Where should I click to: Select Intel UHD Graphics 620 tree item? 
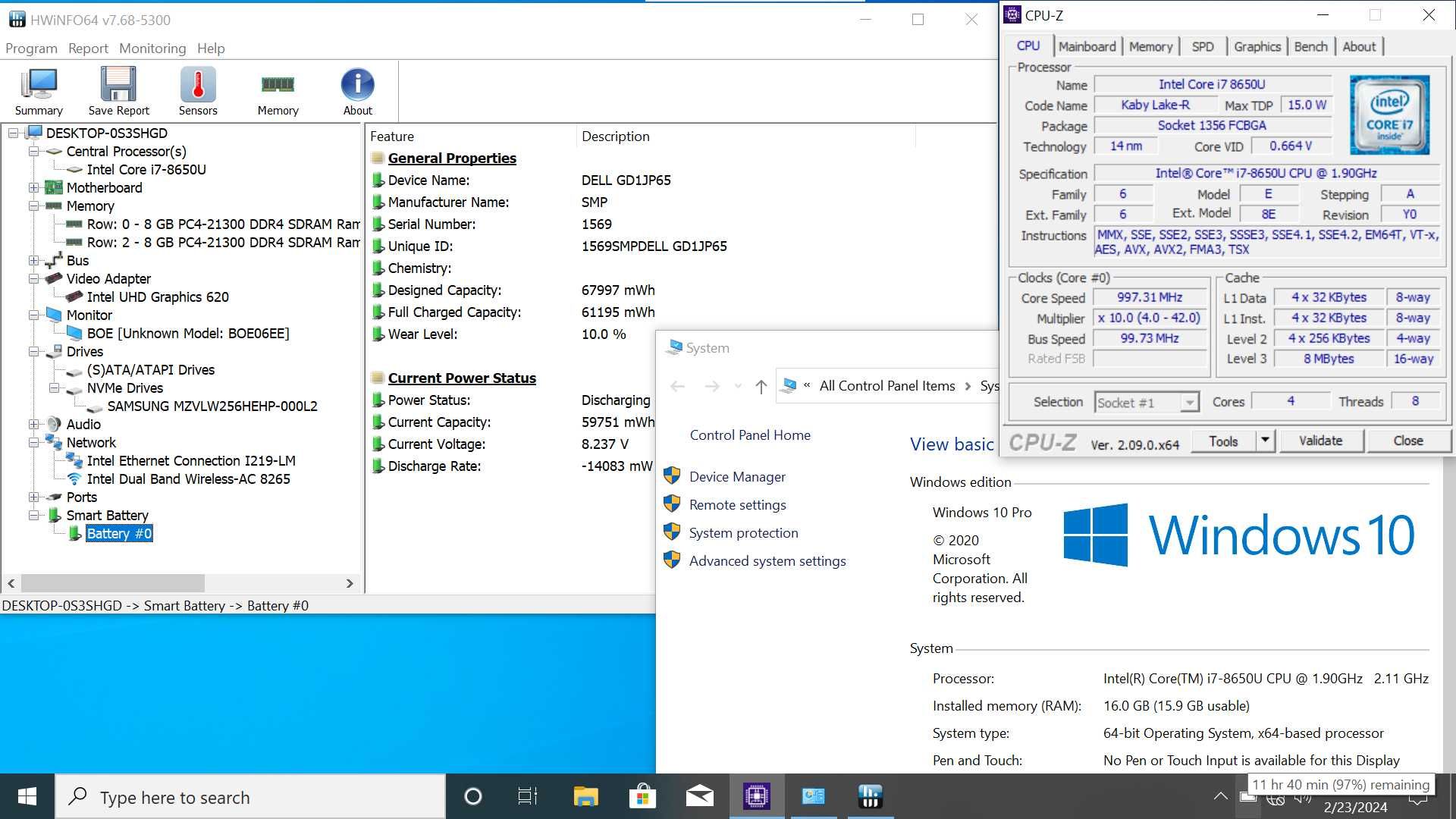158,297
